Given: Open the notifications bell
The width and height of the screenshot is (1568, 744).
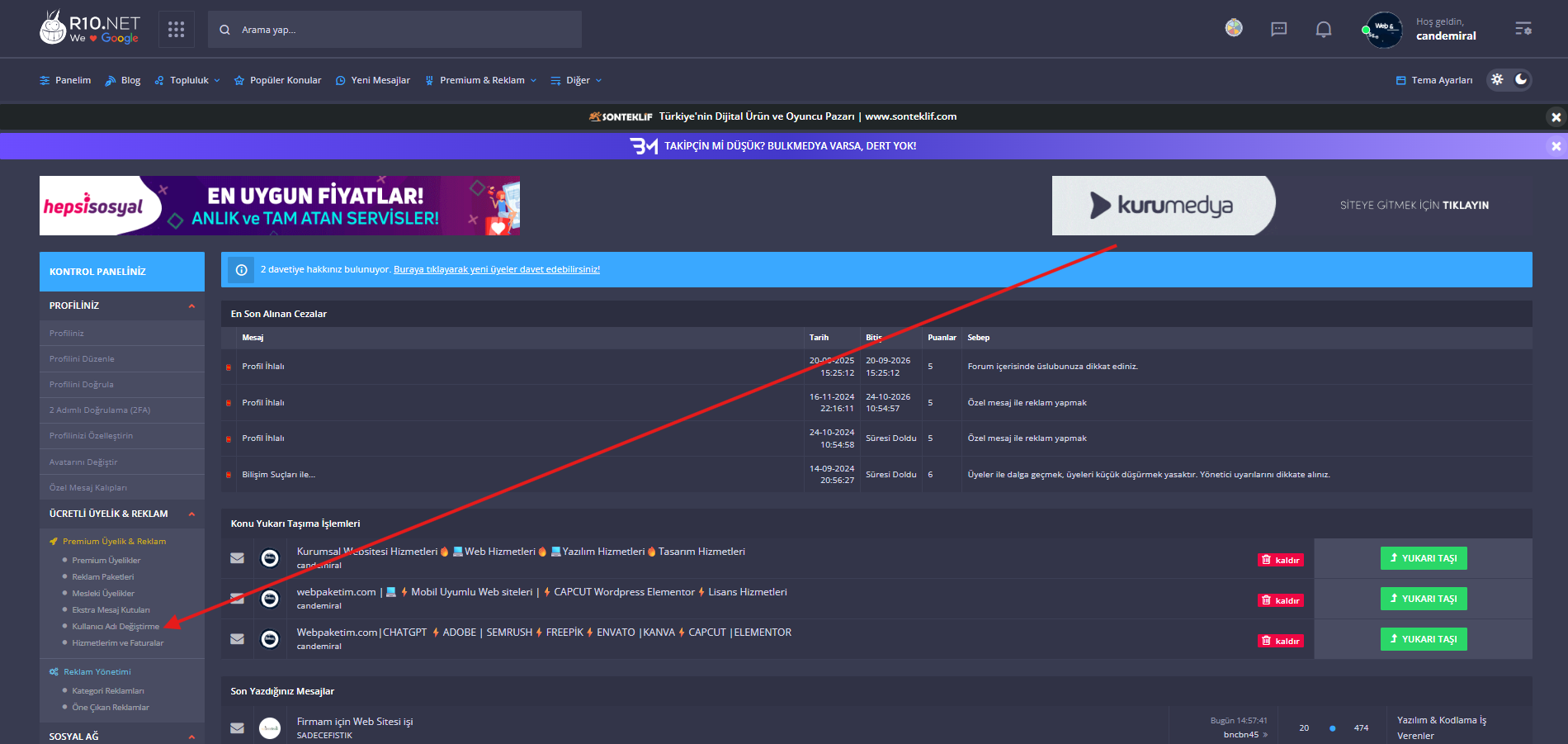Looking at the screenshot, I should click(x=1323, y=30).
